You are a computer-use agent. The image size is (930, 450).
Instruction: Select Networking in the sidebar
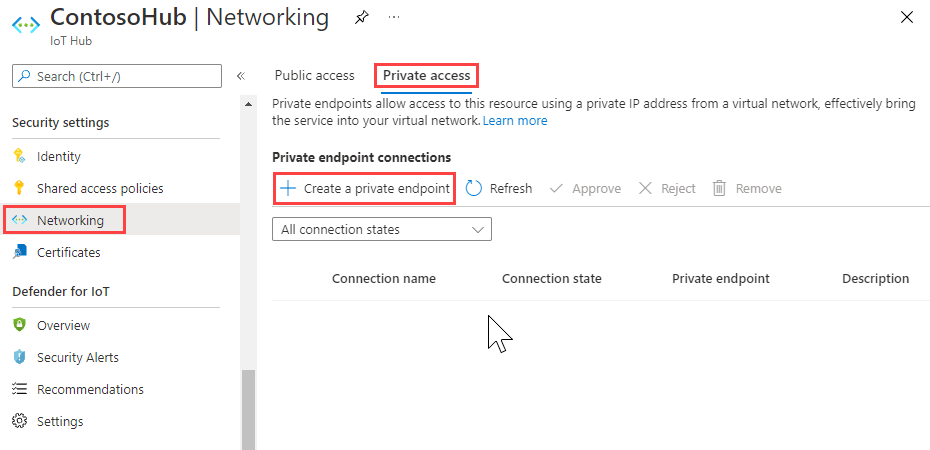coord(69,220)
